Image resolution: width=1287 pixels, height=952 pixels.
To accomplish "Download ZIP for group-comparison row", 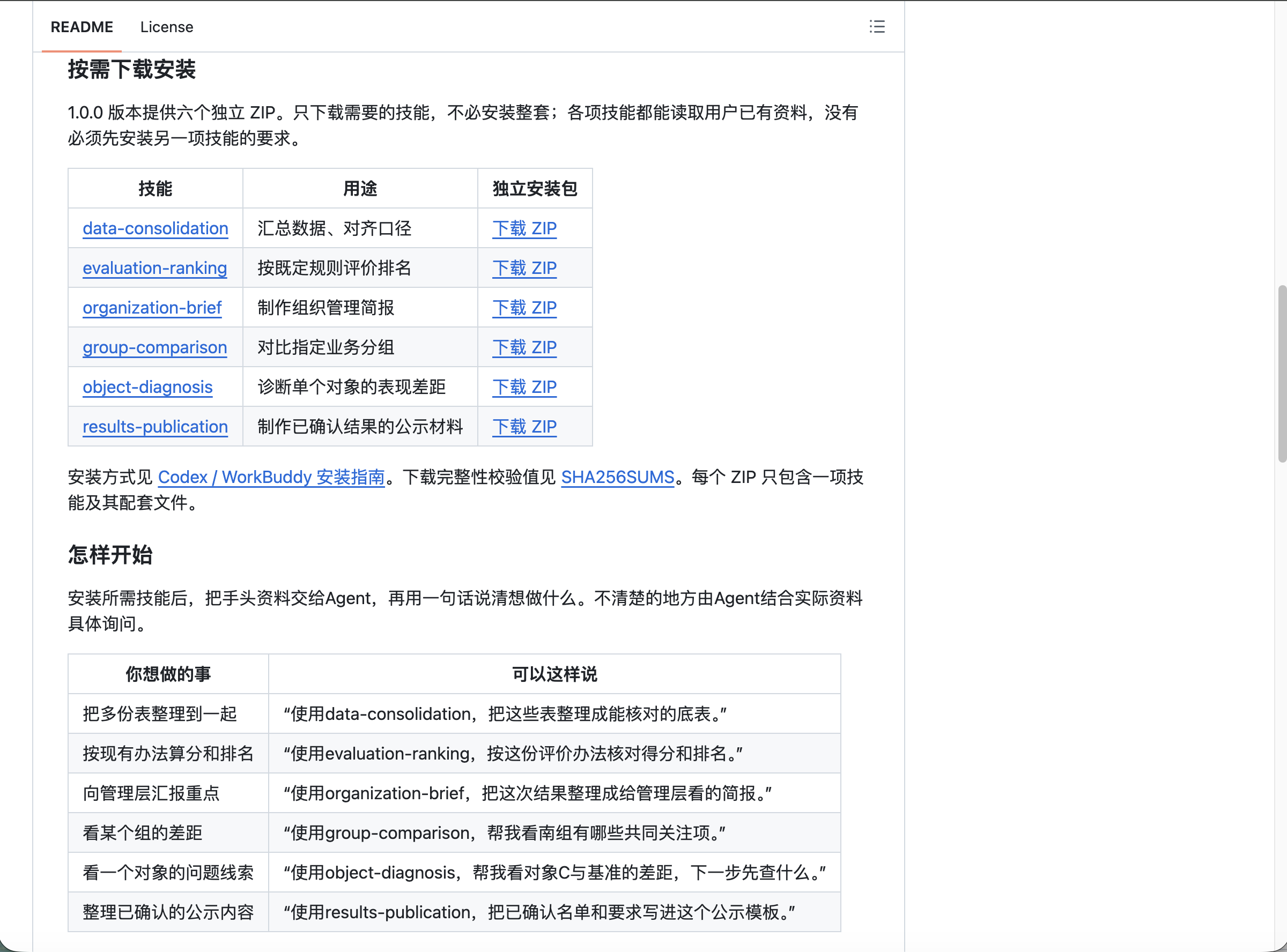I will coord(524,347).
